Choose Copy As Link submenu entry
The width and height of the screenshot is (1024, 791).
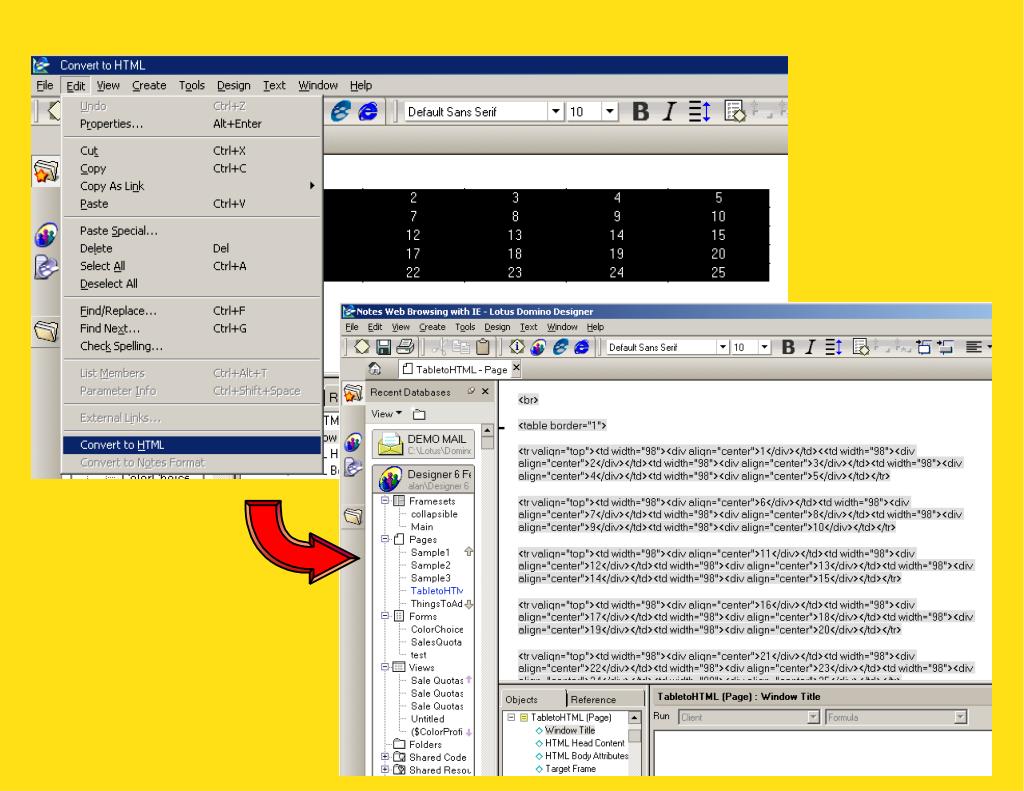192,186
